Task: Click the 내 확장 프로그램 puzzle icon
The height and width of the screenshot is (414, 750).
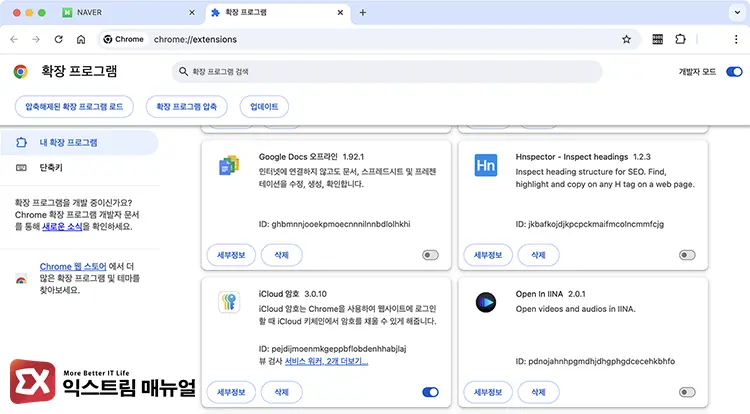Action: click(21, 142)
